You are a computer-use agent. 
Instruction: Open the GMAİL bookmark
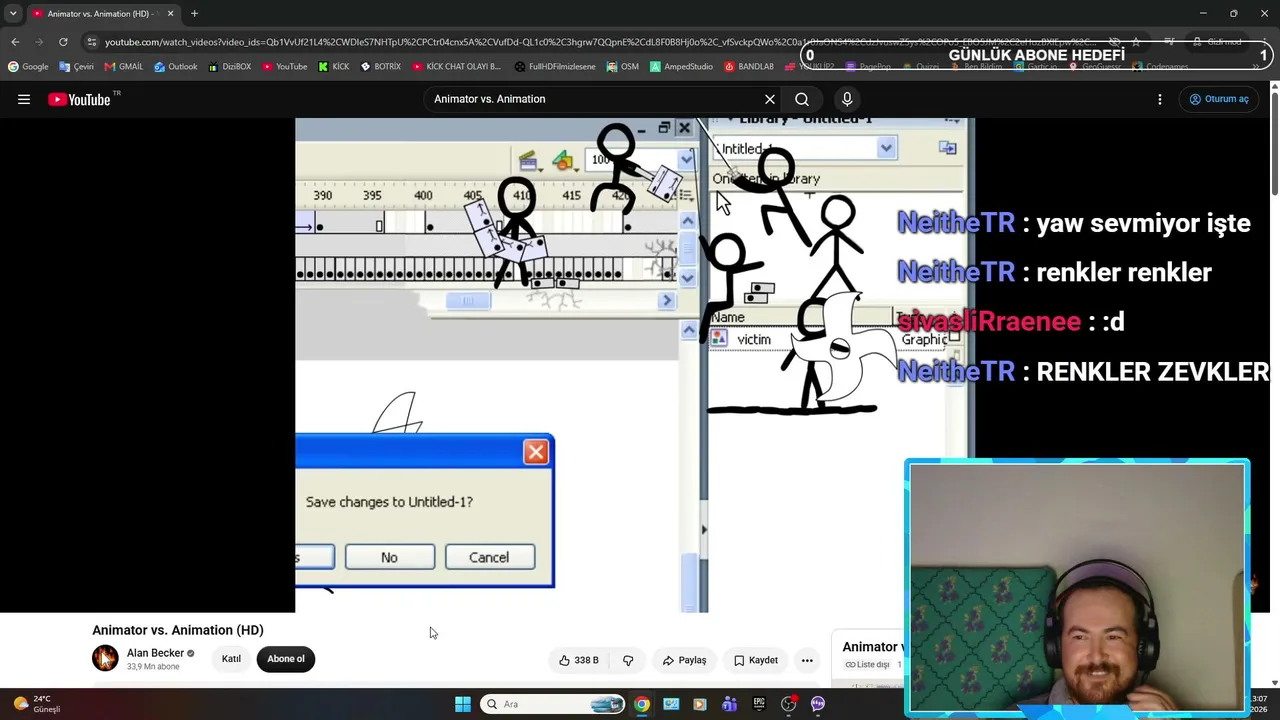tap(124, 67)
